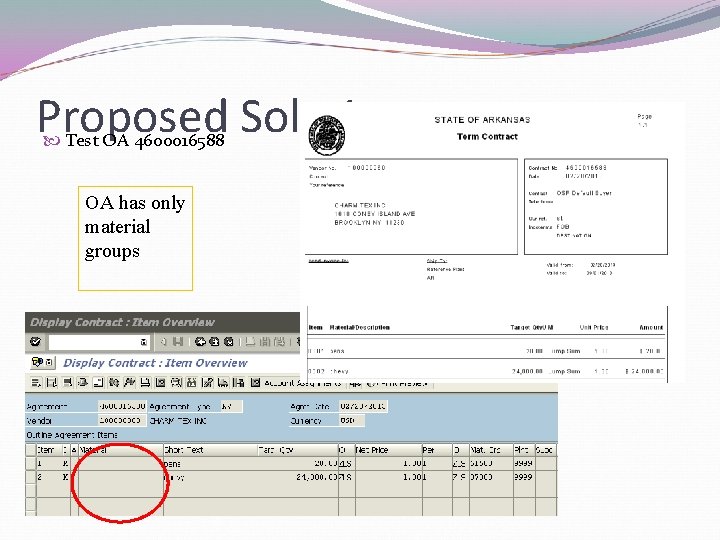Click the Arkansas state seal image
Screen dimensions: 720x540
pyautogui.click(x=327, y=135)
